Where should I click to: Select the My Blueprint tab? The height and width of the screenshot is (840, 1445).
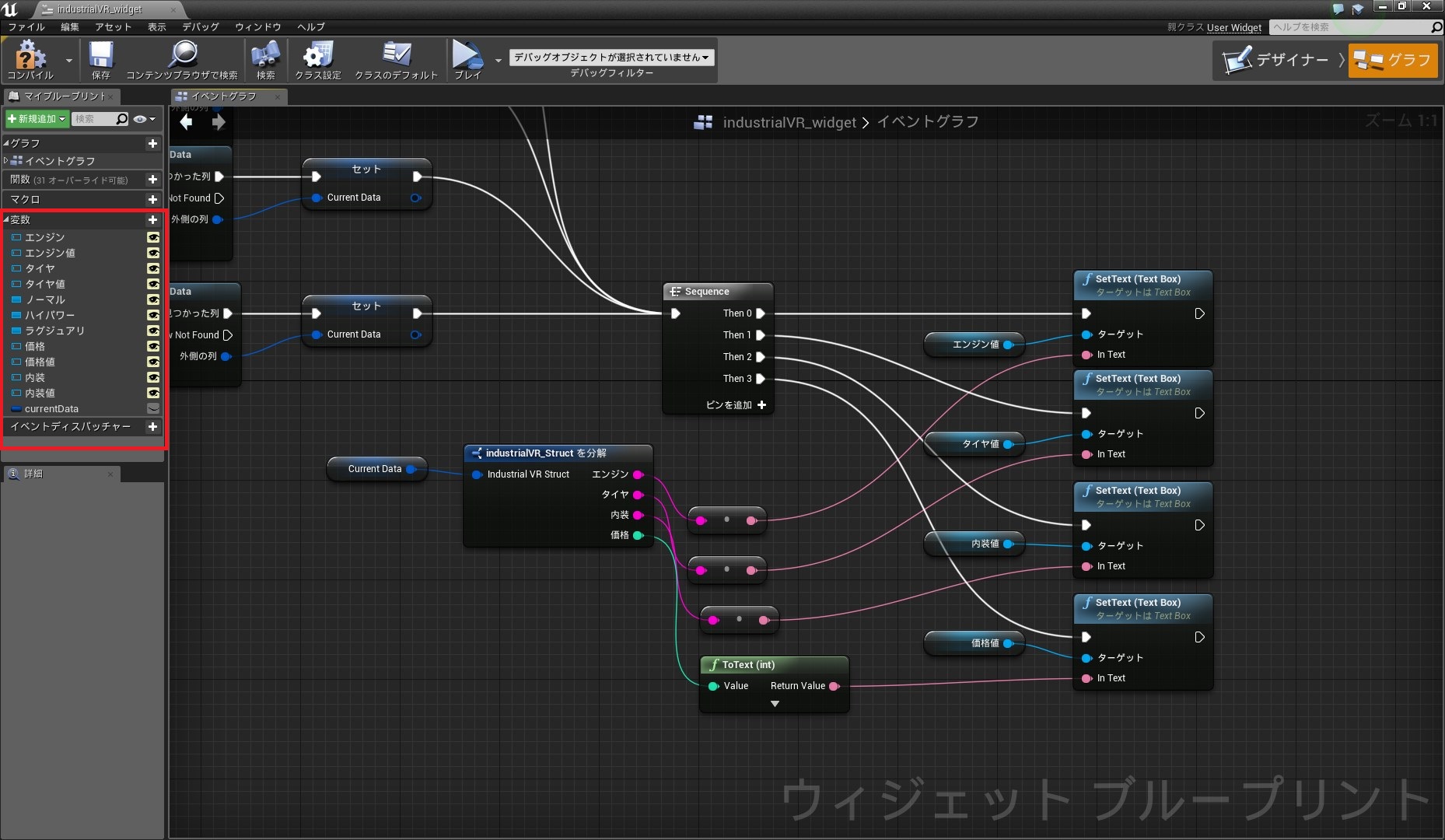coord(62,96)
